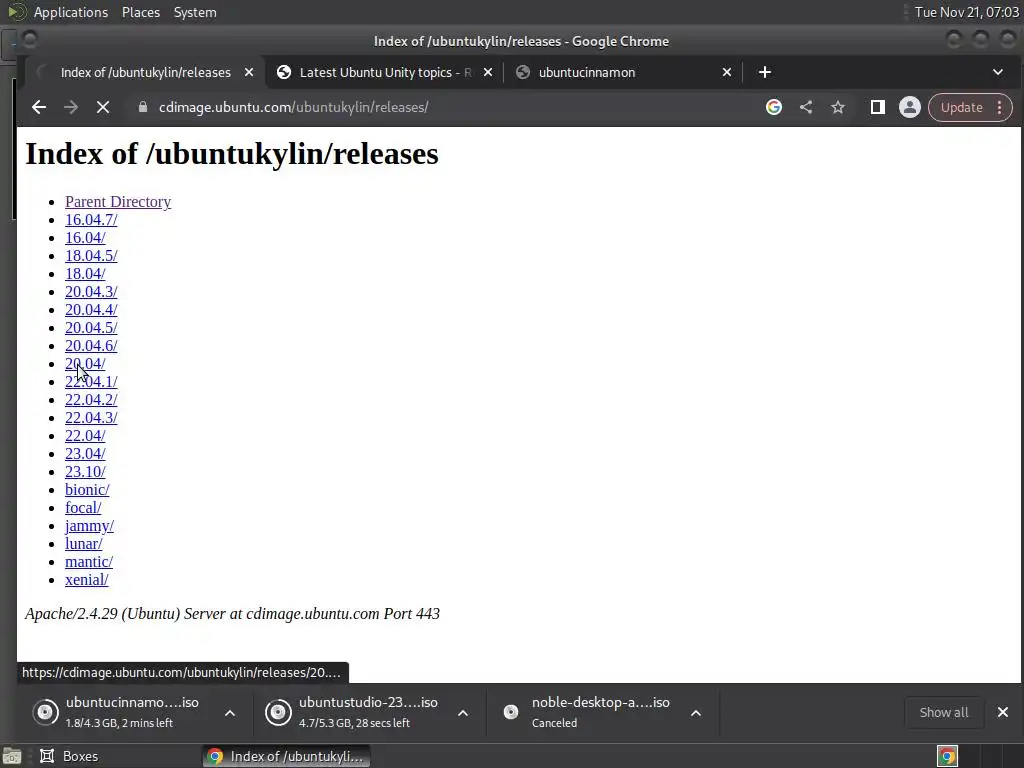
Task: Click the Boxes taskbar entry
Action: (x=69, y=756)
